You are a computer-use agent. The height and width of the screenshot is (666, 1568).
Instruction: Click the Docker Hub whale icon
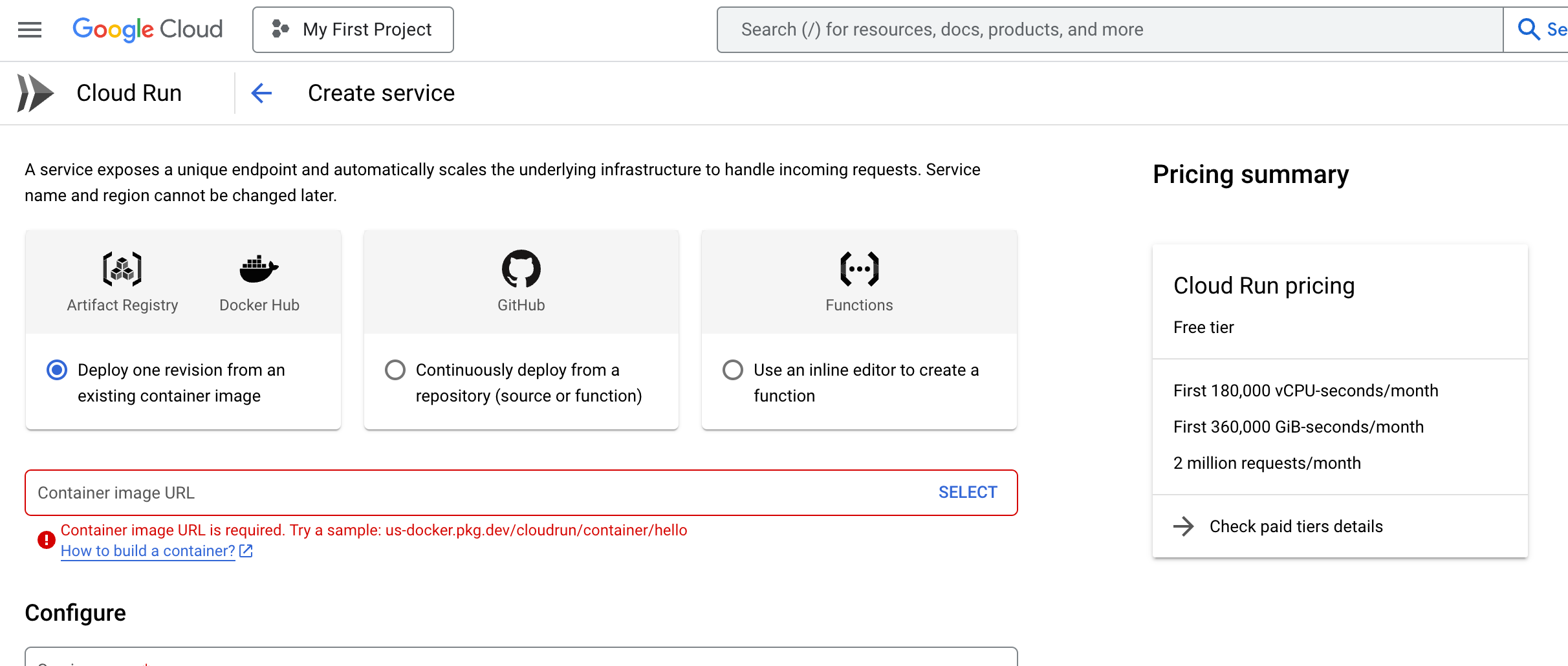[259, 269]
